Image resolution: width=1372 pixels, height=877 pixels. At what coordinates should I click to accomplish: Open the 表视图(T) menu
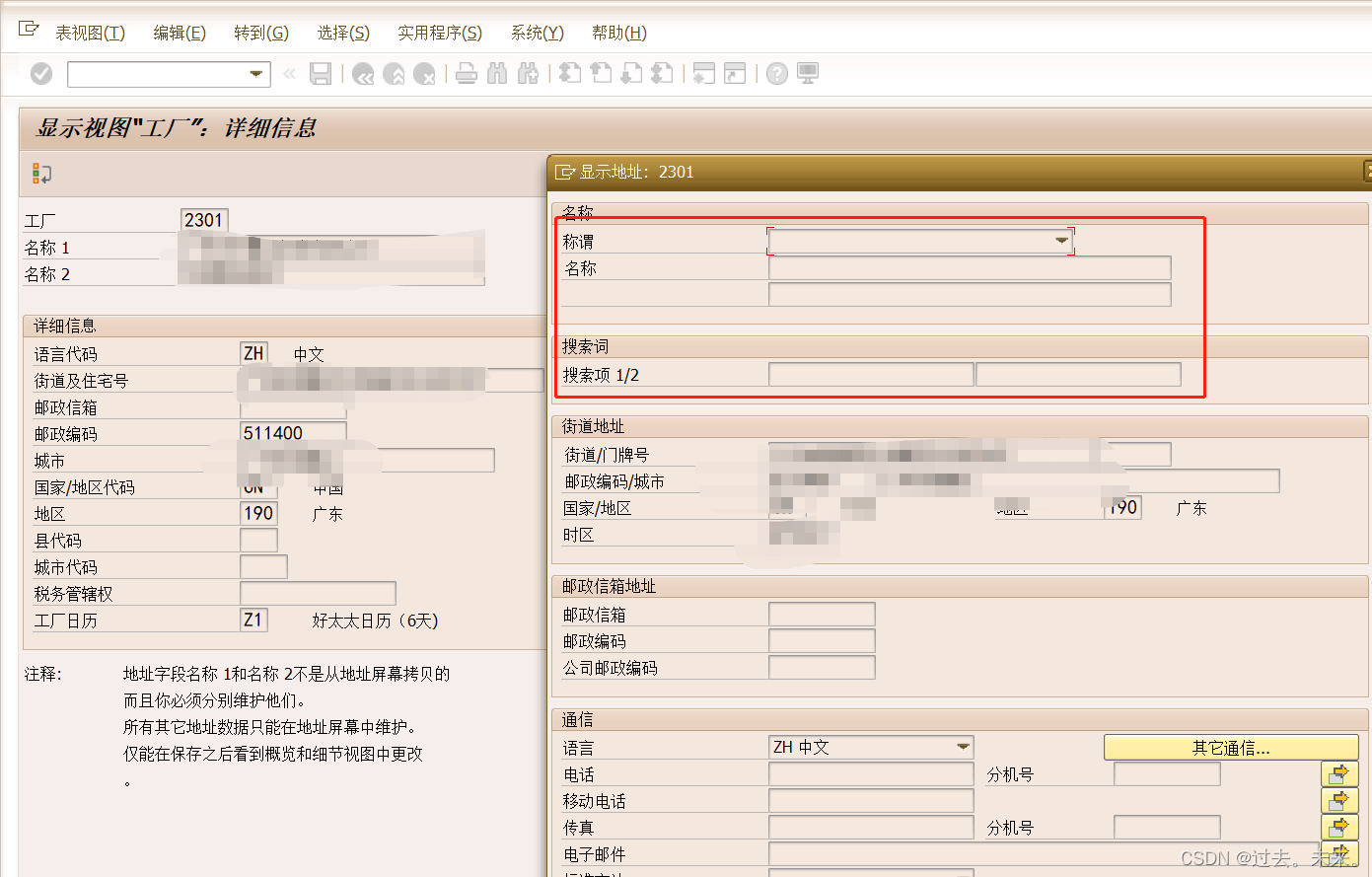pos(90,33)
